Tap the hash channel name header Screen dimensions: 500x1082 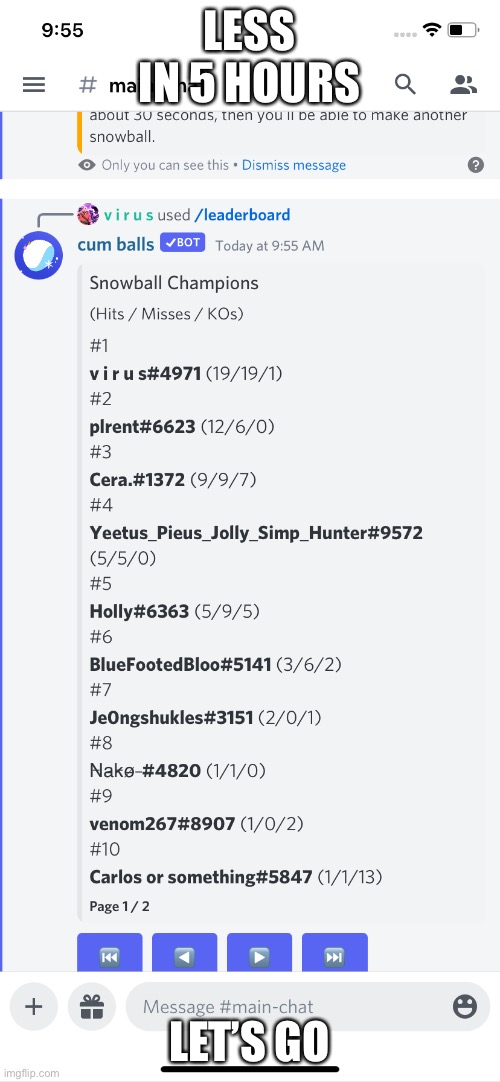(145, 86)
